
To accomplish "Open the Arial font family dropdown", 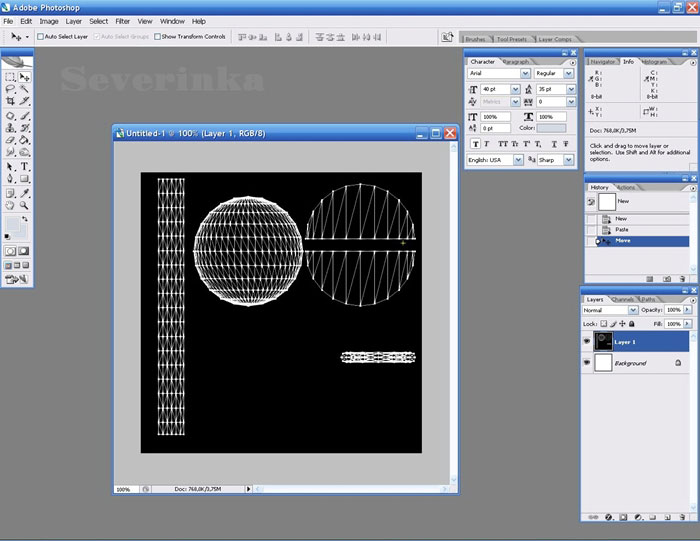I will 525,73.
